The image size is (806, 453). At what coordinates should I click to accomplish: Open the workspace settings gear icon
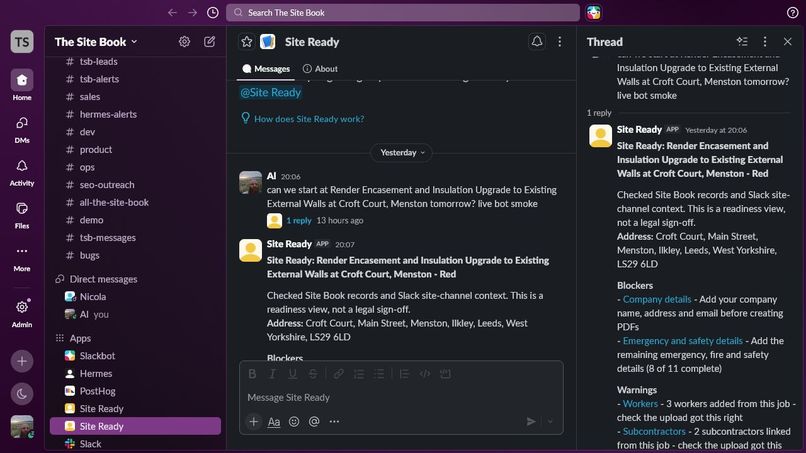tap(184, 42)
